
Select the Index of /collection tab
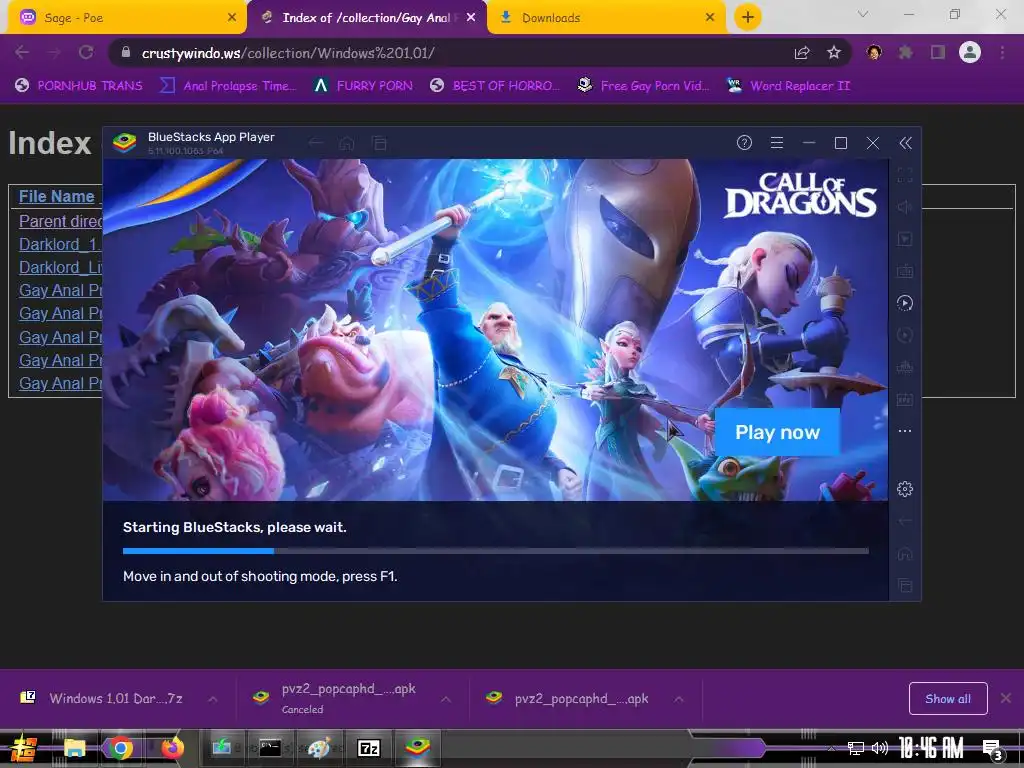coord(366,18)
